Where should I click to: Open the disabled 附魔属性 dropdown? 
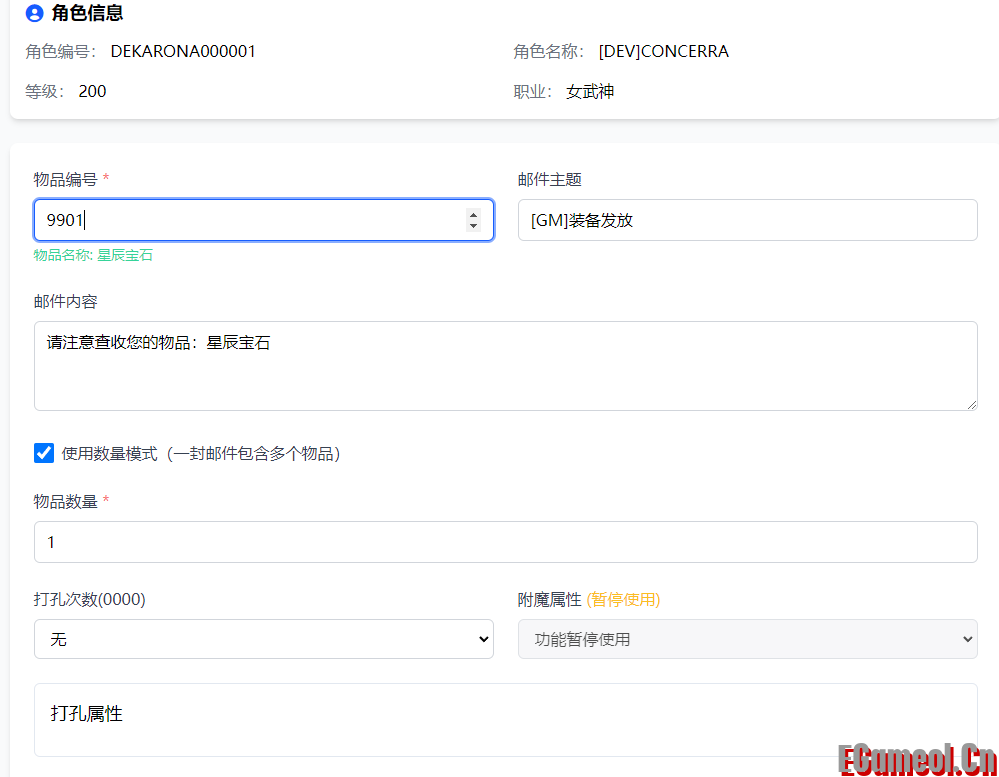[747, 639]
